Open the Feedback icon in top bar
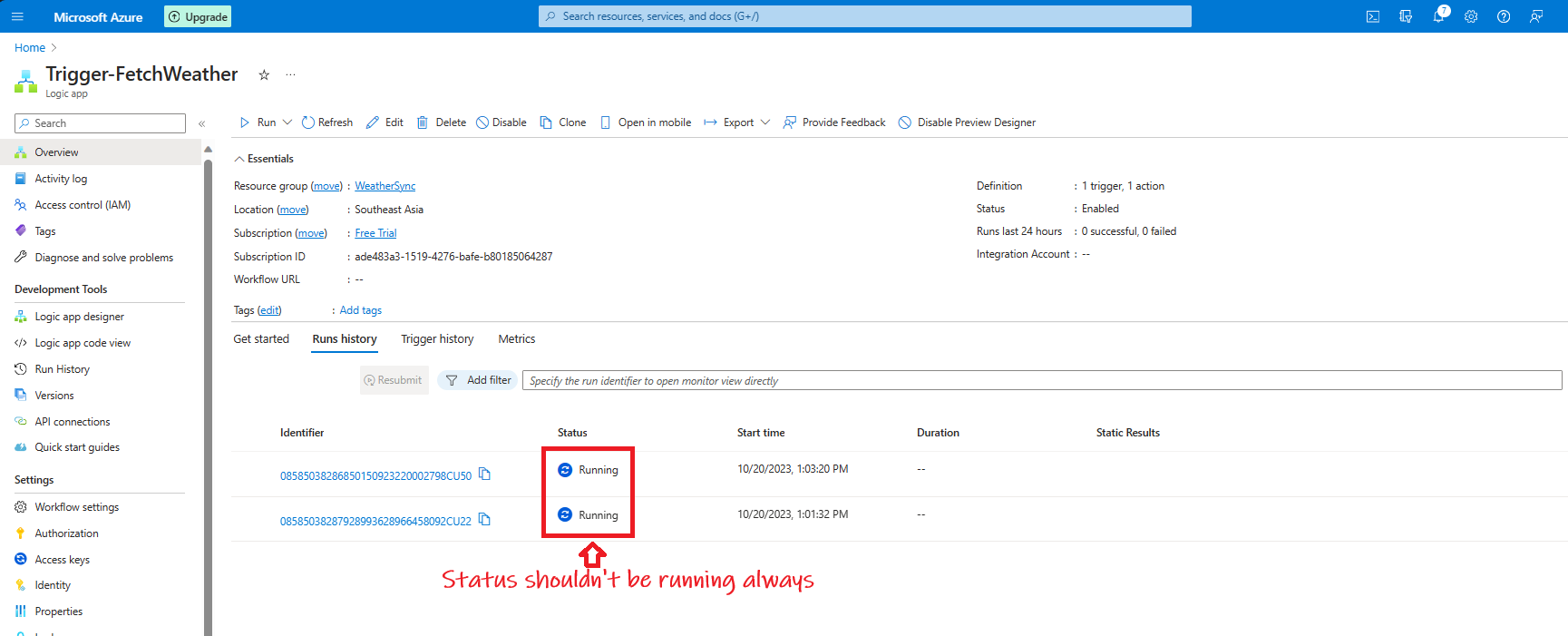The width and height of the screenshot is (1568, 636). [1536, 16]
